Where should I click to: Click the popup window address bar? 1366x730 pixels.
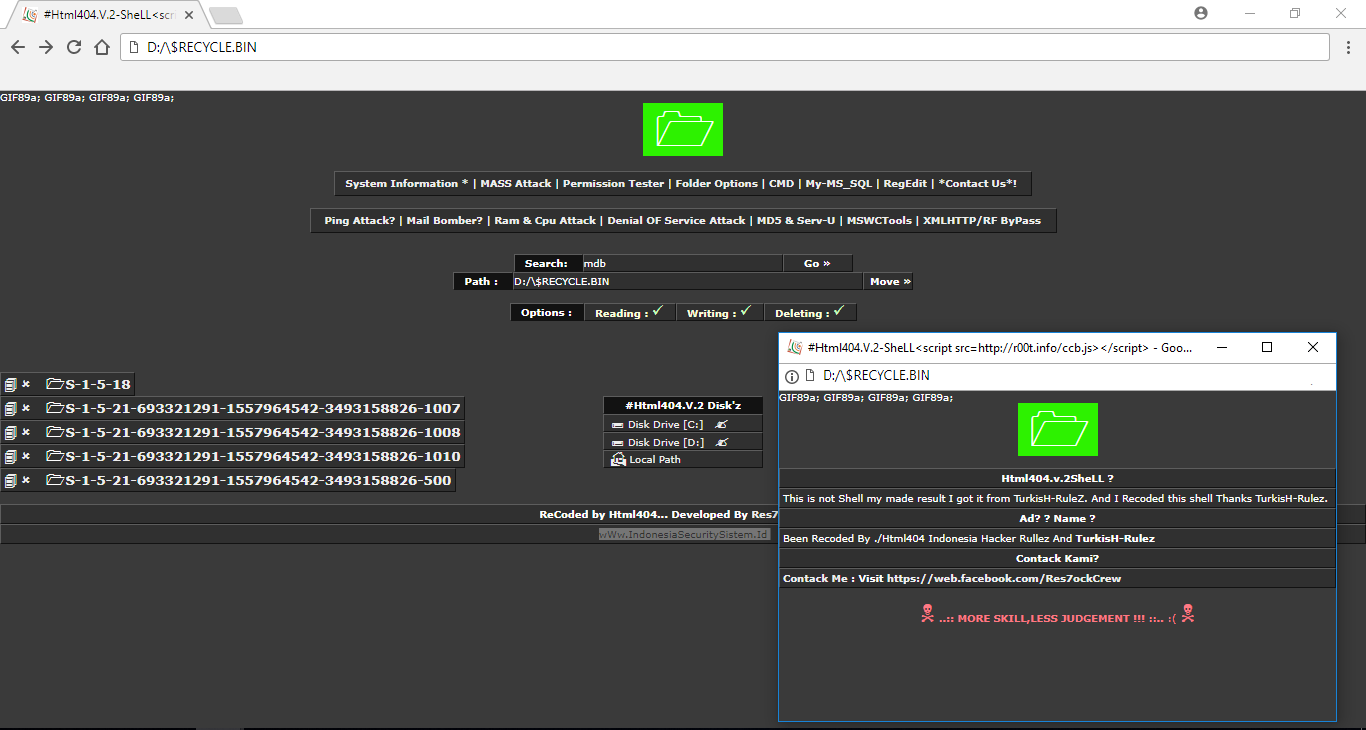(x=1057, y=376)
